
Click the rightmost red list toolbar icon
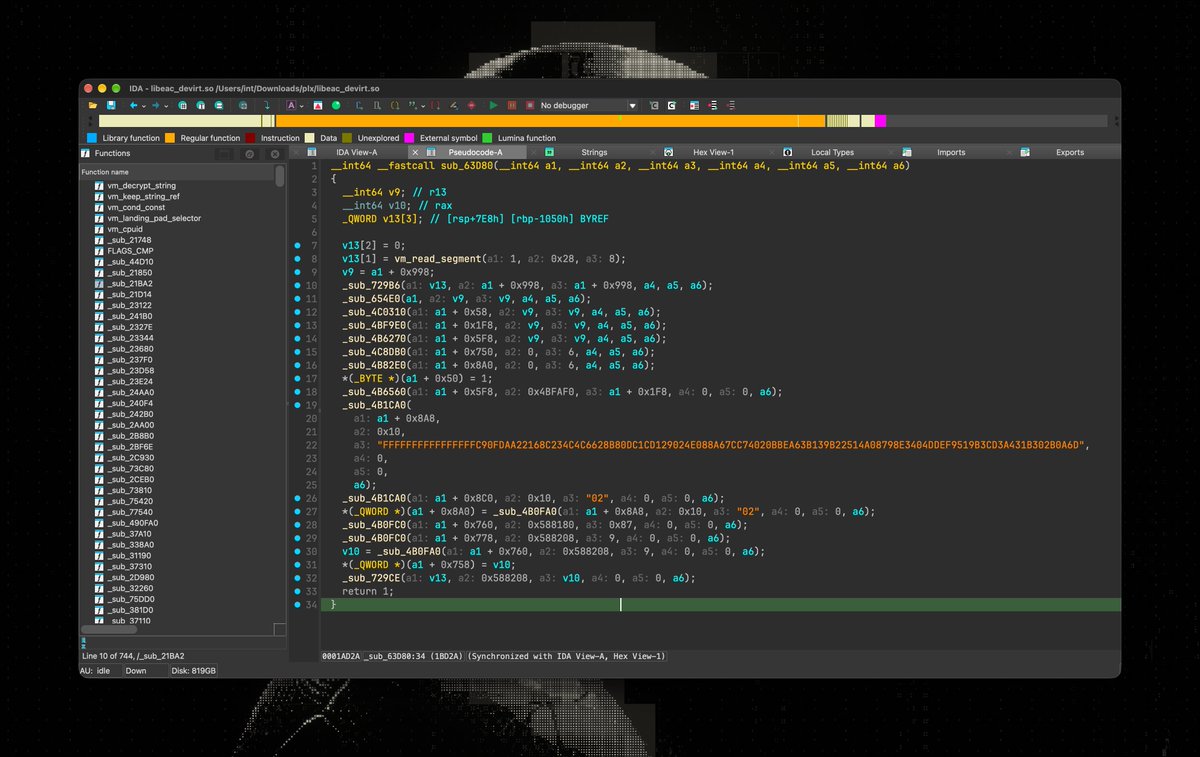pyautogui.click(x=731, y=105)
